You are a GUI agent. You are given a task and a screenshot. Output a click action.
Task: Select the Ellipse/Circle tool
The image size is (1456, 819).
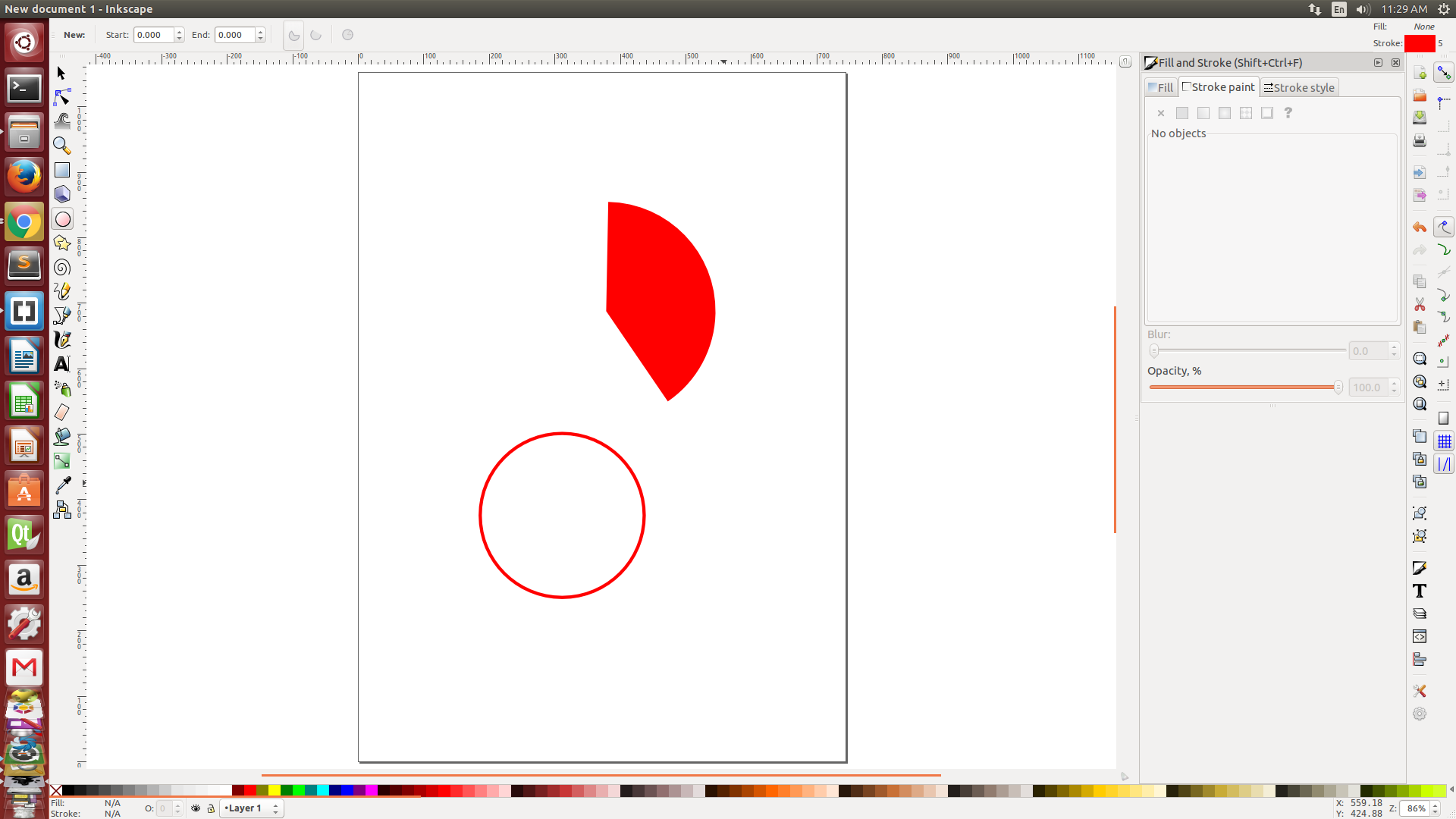63,219
